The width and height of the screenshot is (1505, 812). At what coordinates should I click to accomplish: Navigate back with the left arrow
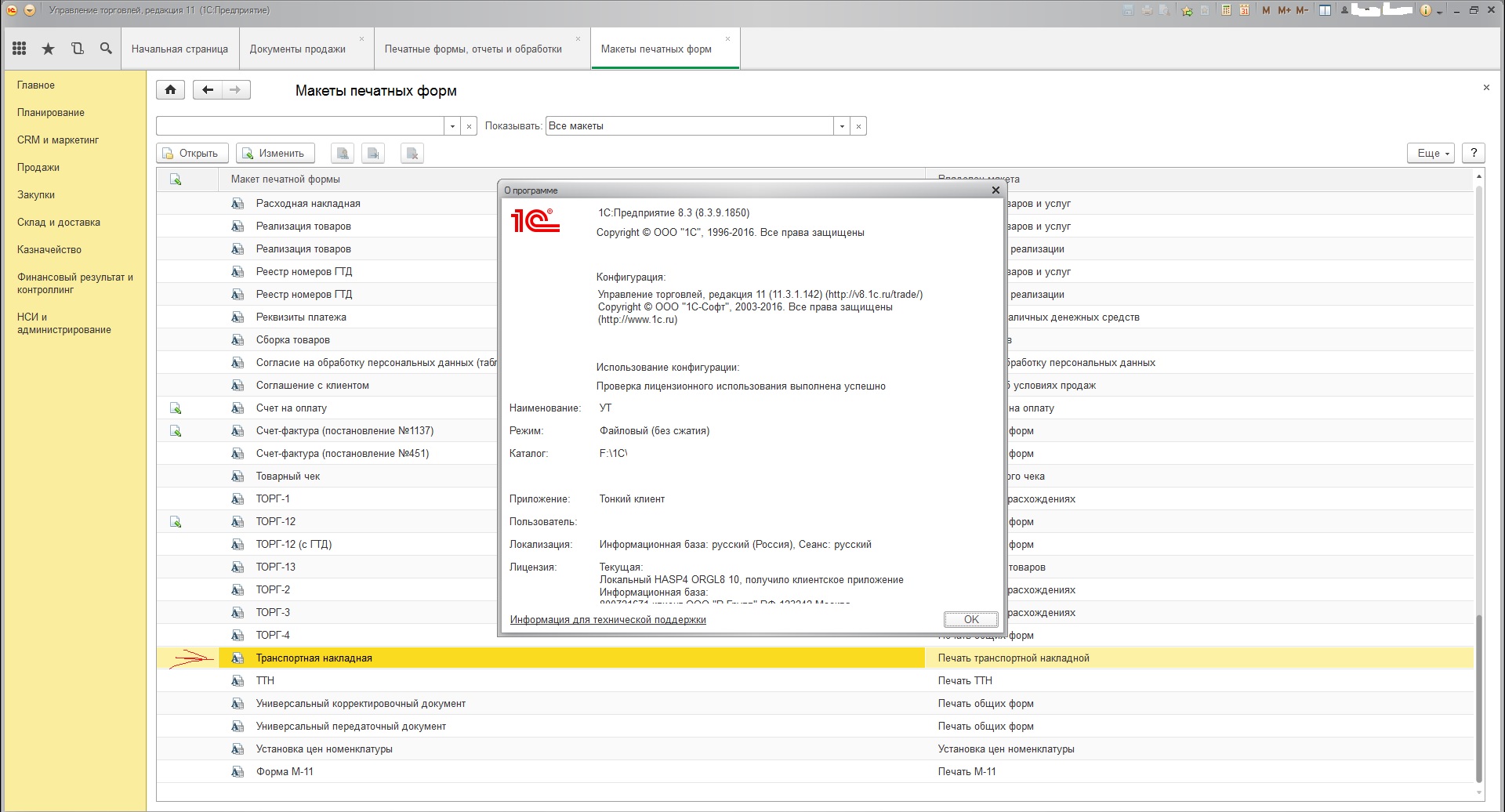coord(207,89)
